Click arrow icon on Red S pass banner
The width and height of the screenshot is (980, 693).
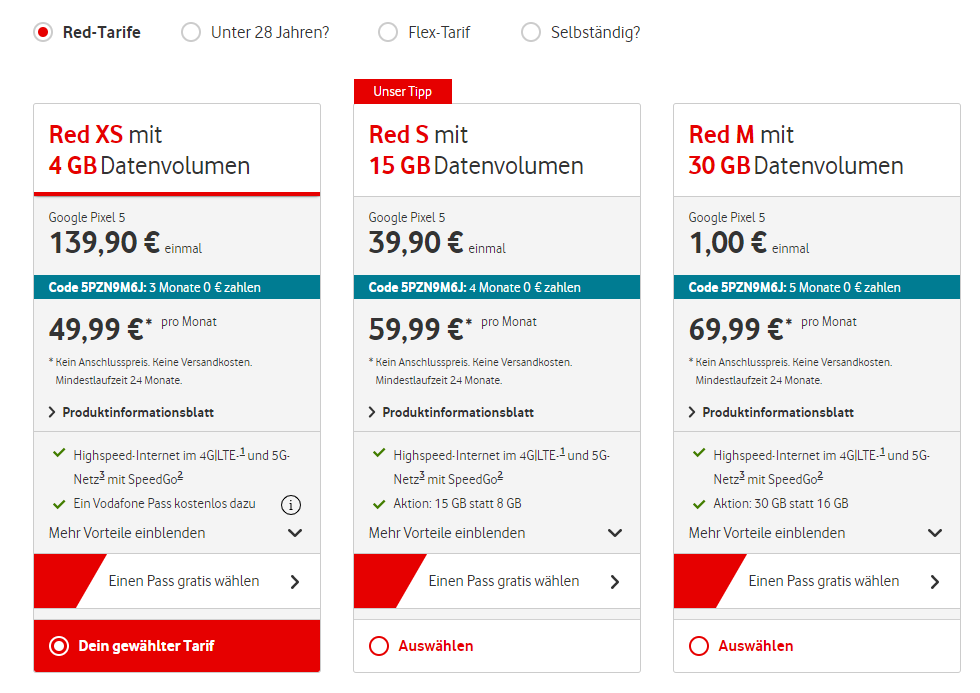[615, 582]
